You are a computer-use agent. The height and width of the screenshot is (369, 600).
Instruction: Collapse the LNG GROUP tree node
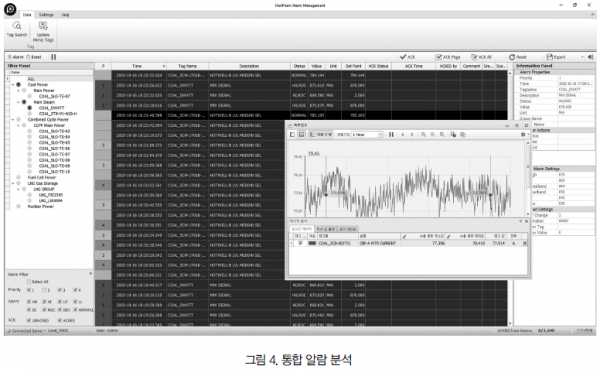[x=18, y=189]
